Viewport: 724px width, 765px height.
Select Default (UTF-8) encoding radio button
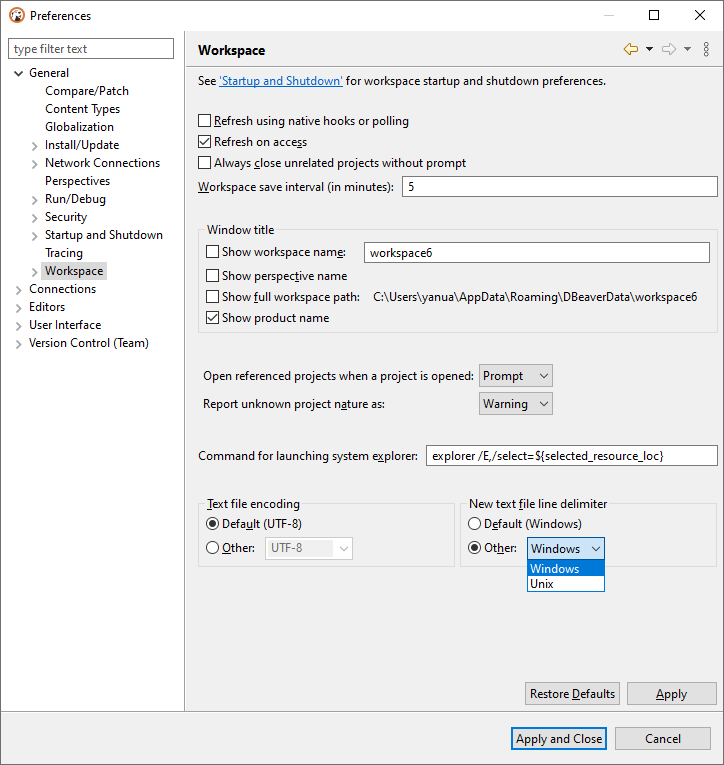pyautogui.click(x=212, y=524)
